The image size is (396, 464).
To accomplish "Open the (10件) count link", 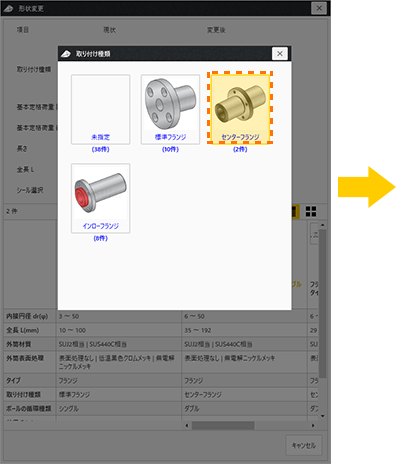I will [x=170, y=150].
